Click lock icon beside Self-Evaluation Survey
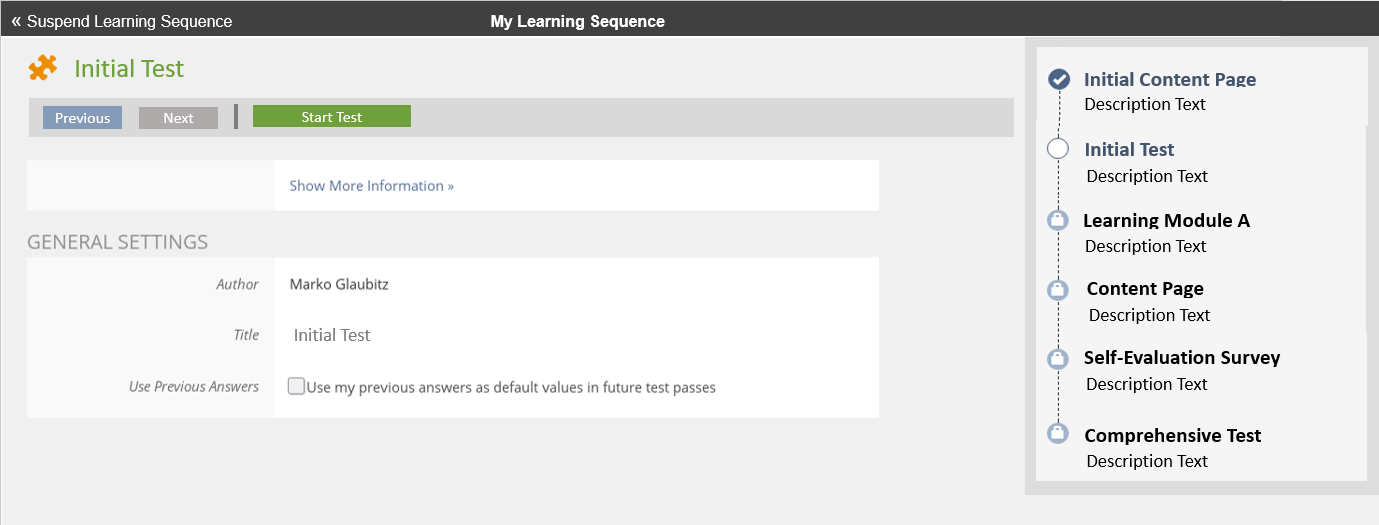The height and width of the screenshot is (525, 1379). pyautogui.click(x=1058, y=358)
